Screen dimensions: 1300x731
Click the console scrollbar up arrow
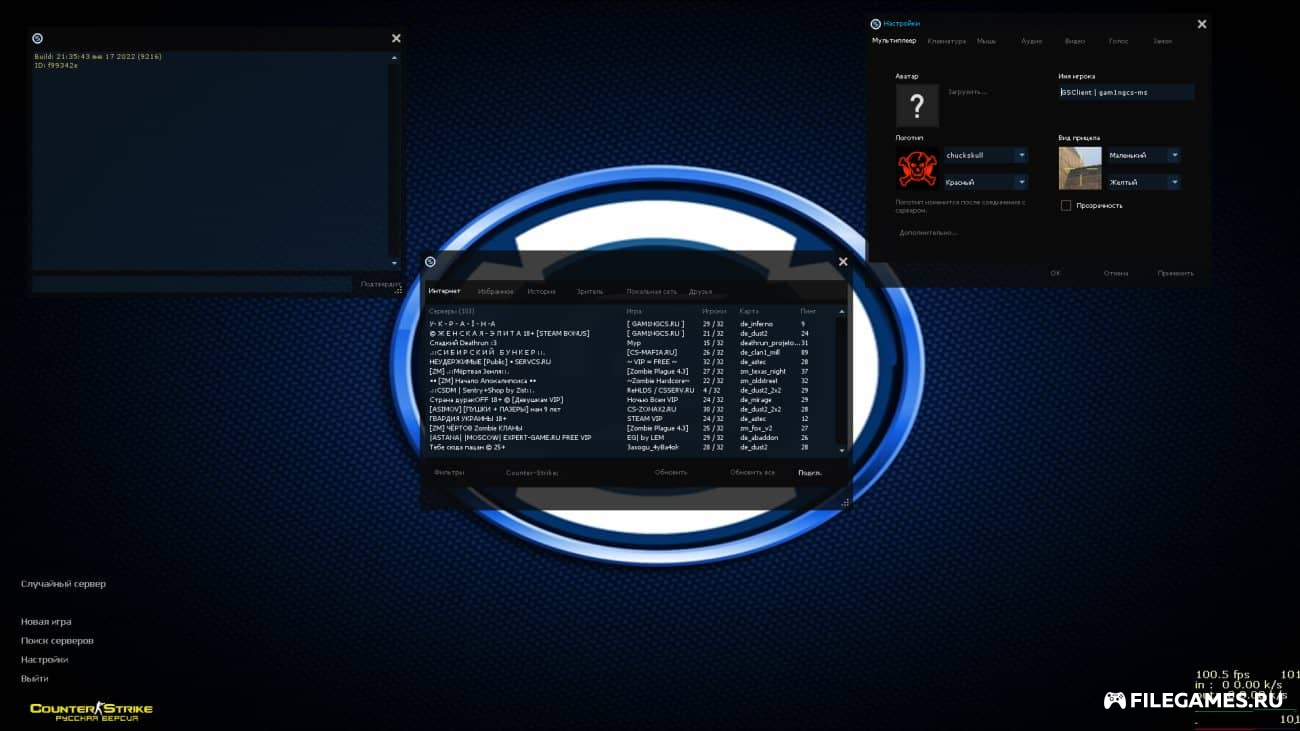pos(394,58)
